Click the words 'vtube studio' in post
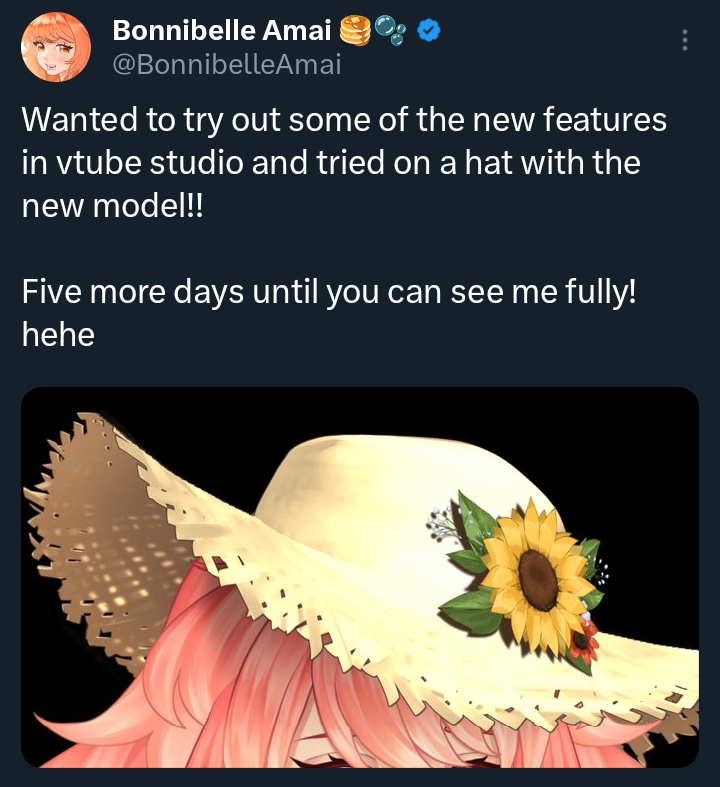Viewport: 720px width, 787px height. 150,163
